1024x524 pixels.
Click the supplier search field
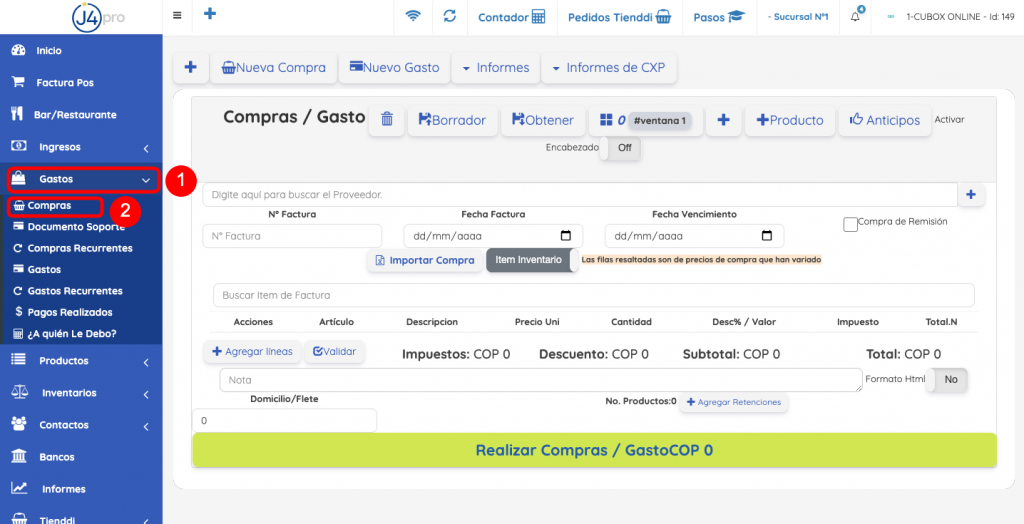point(580,195)
